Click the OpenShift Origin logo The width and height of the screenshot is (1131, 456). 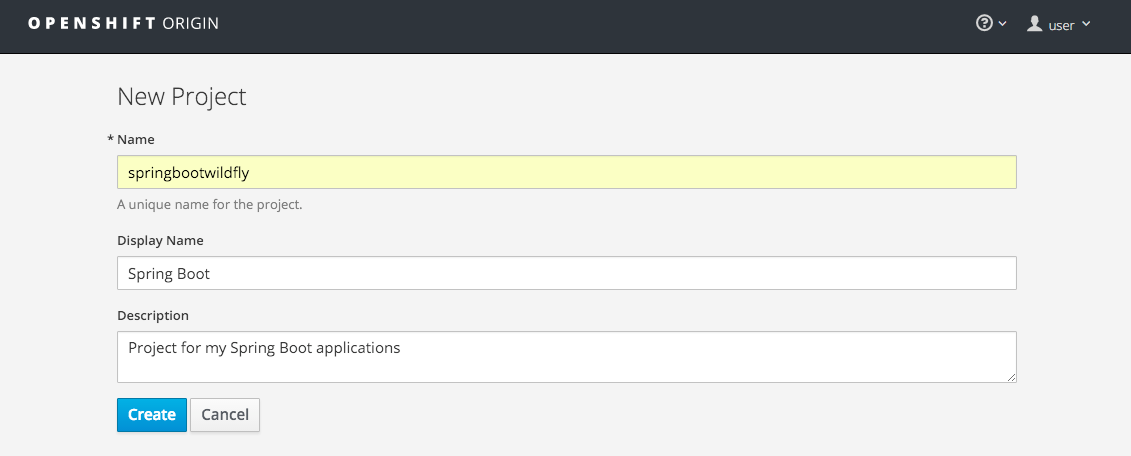click(123, 23)
